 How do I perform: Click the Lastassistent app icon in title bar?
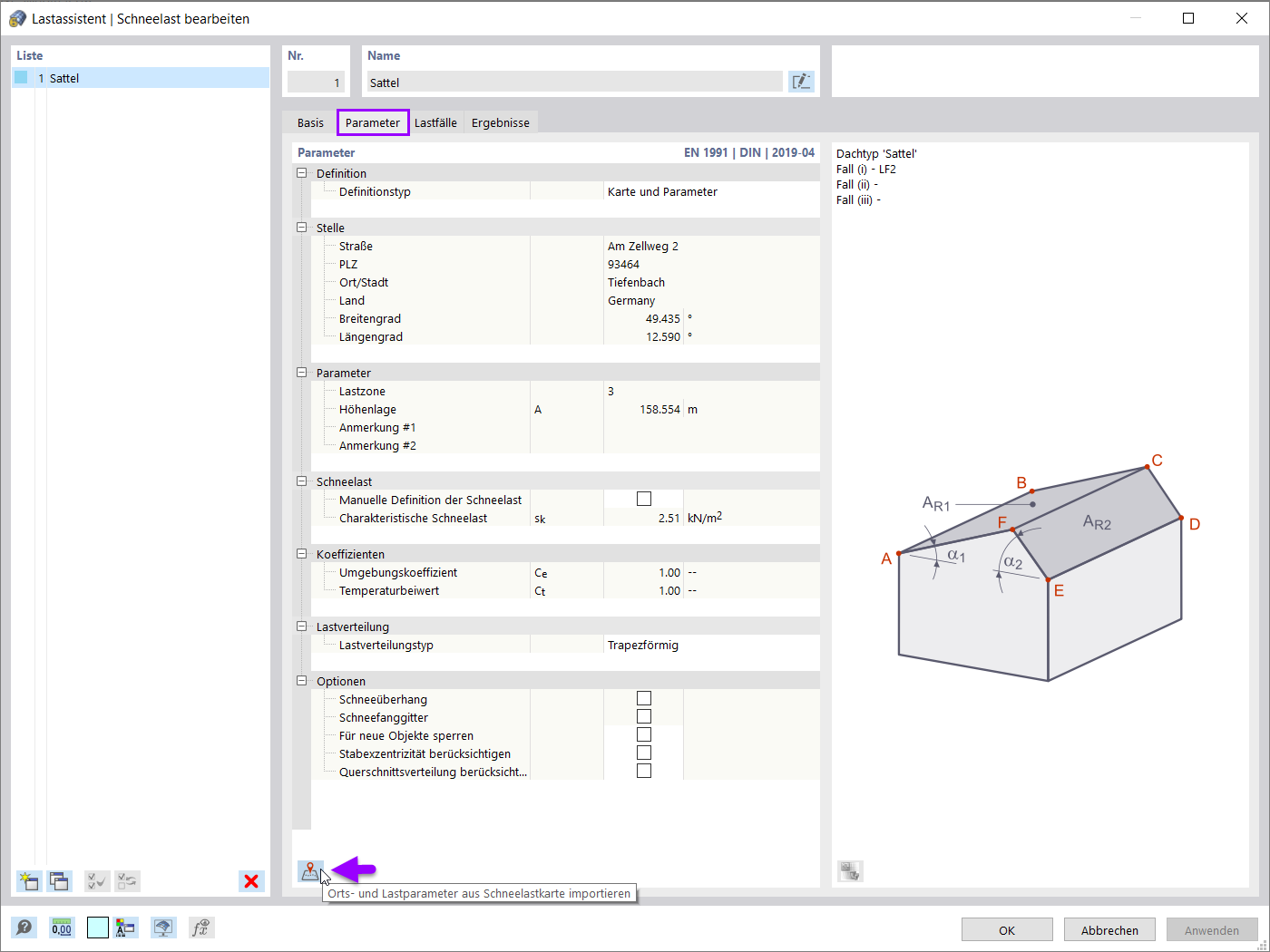click(x=17, y=18)
